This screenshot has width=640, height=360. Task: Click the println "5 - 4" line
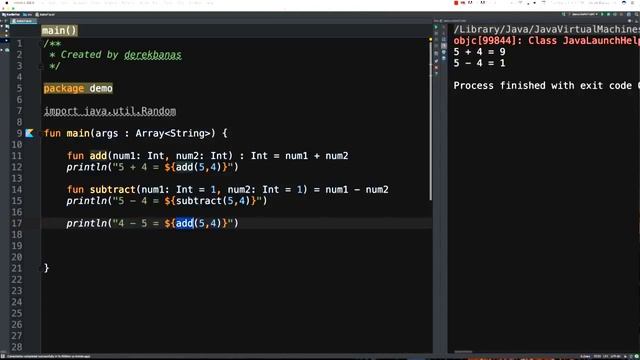click(167, 201)
